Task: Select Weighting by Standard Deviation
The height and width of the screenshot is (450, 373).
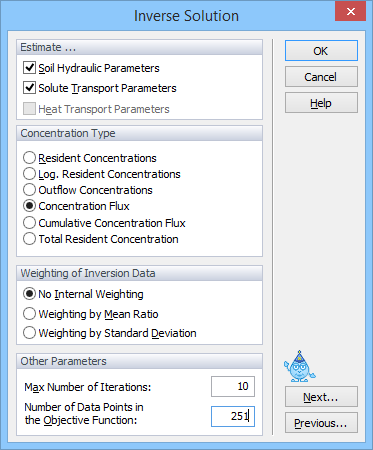Action: 29,333
